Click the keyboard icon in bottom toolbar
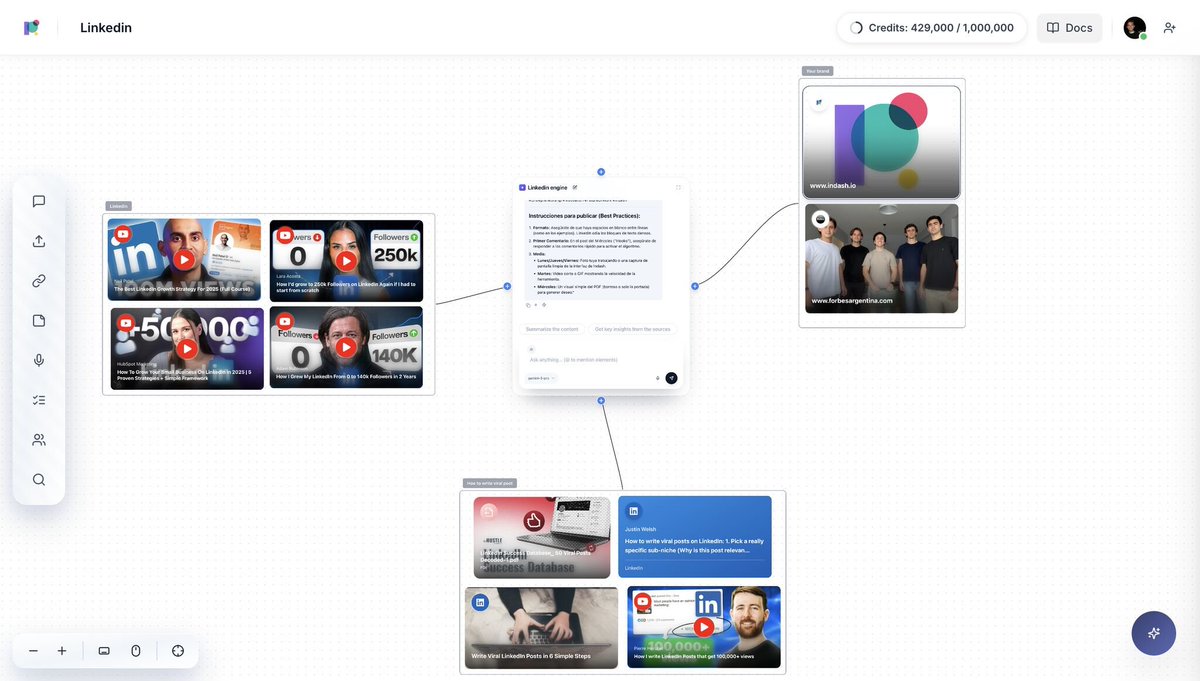The width and height of the screenshot is (1200, 681). (104, 651)
